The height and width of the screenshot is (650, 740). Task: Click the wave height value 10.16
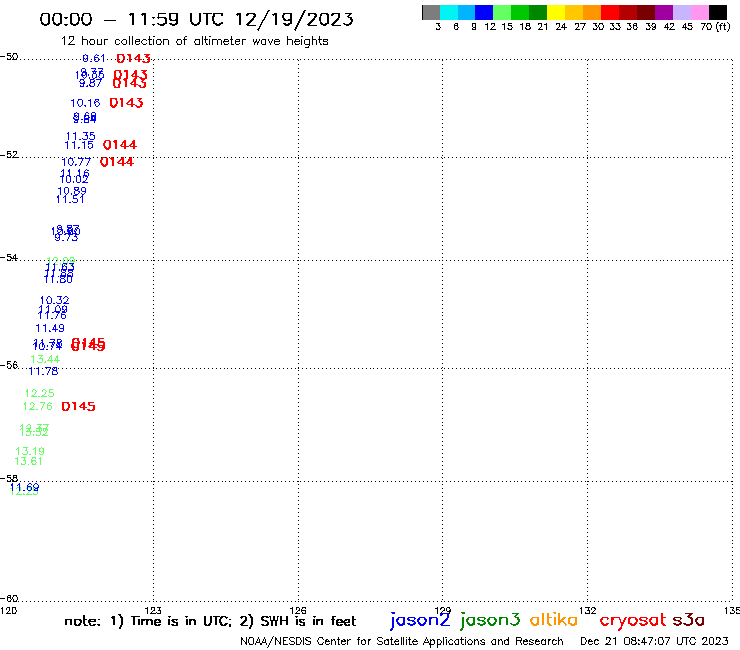point(85,103)
